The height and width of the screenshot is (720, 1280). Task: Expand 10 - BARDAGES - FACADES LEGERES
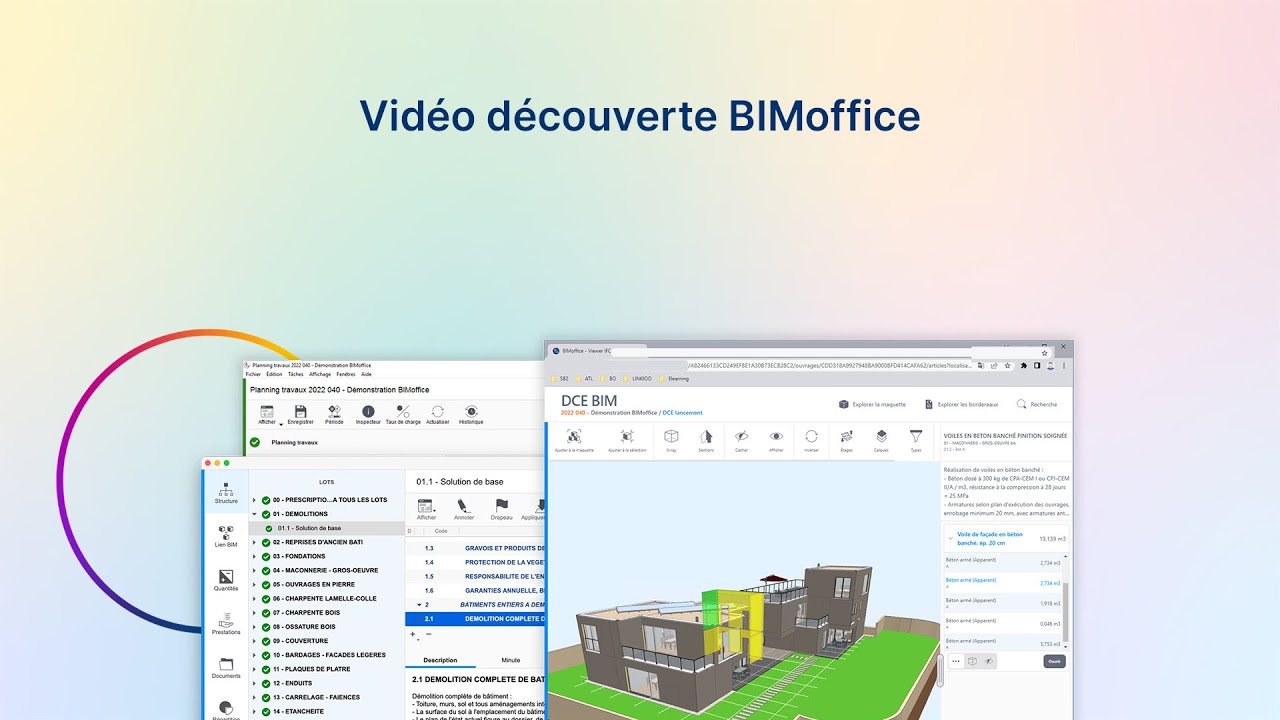click(254, 655)
